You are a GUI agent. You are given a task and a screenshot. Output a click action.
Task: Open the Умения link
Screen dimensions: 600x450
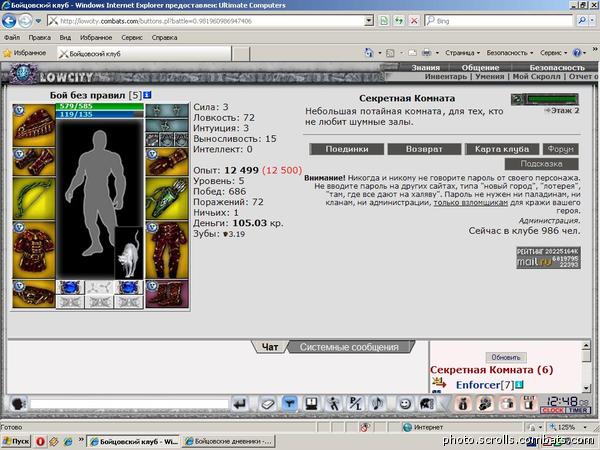(489, 77)
